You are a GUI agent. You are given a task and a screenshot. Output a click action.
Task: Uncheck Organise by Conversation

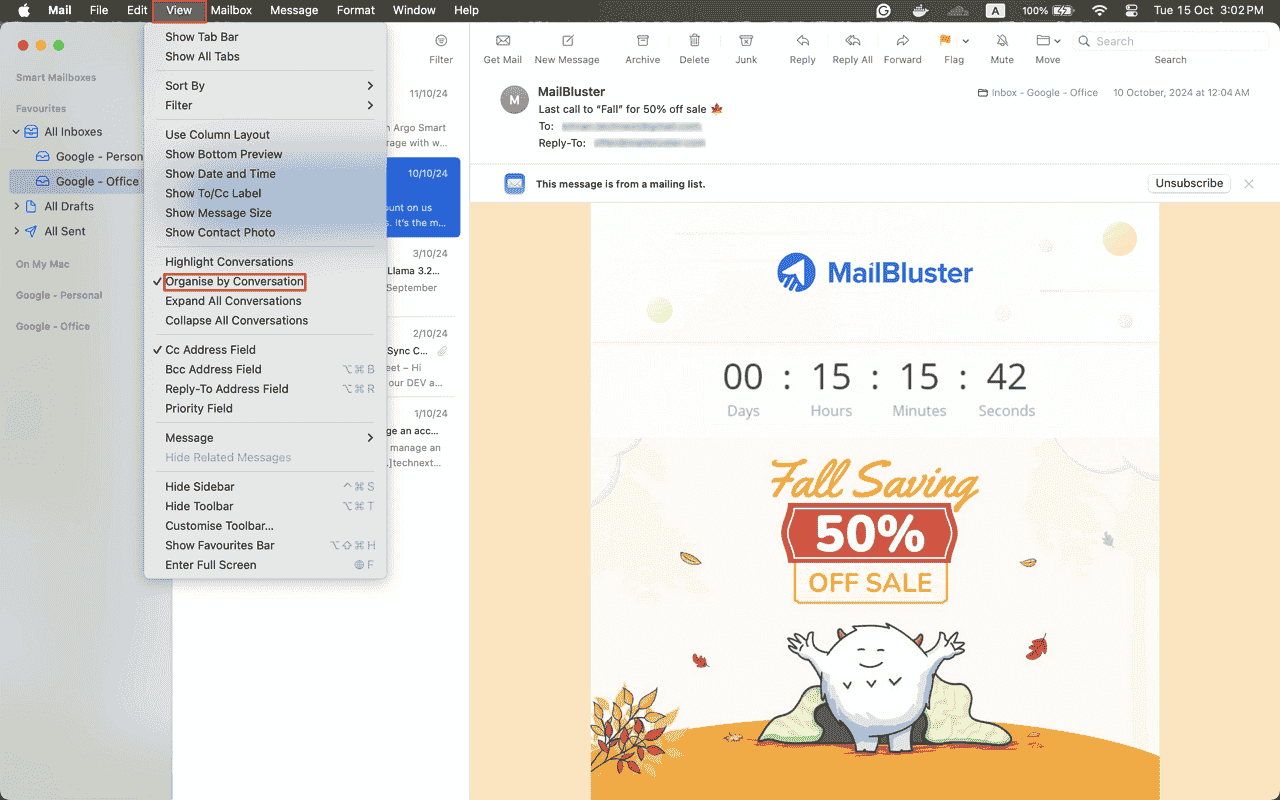tap(236, 281)
